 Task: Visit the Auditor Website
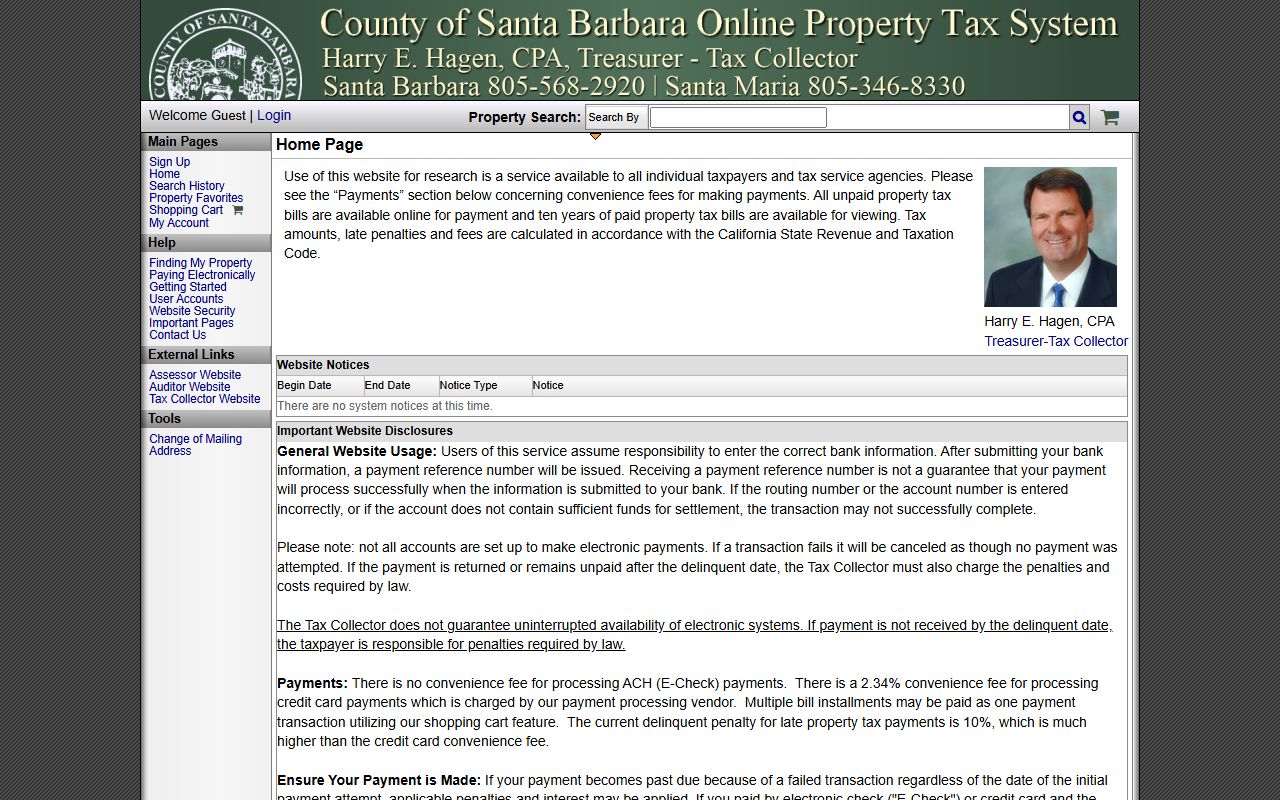pos(190,387)
